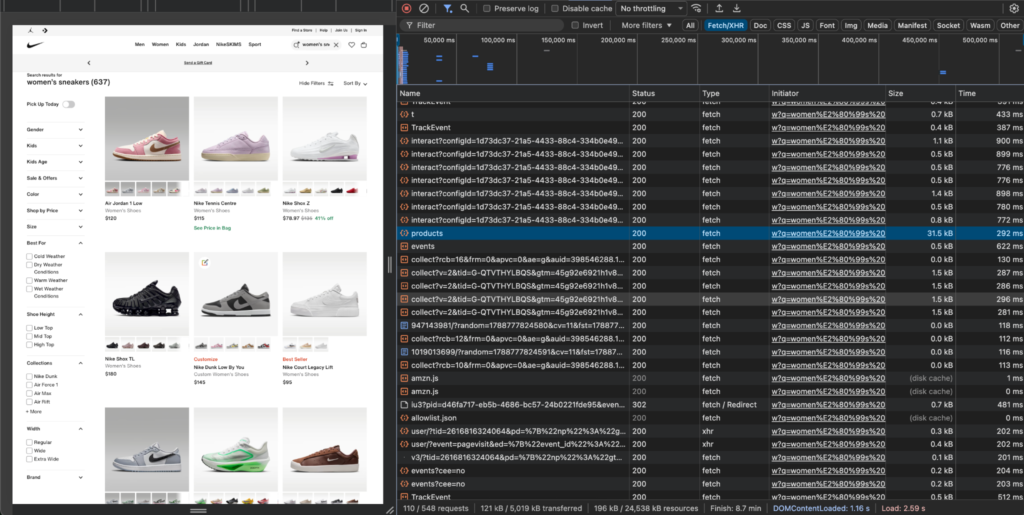Viewport: 1024px width, 515px height.
Task: Enable the Disable cache checkbox
Action: pos(554,8)
